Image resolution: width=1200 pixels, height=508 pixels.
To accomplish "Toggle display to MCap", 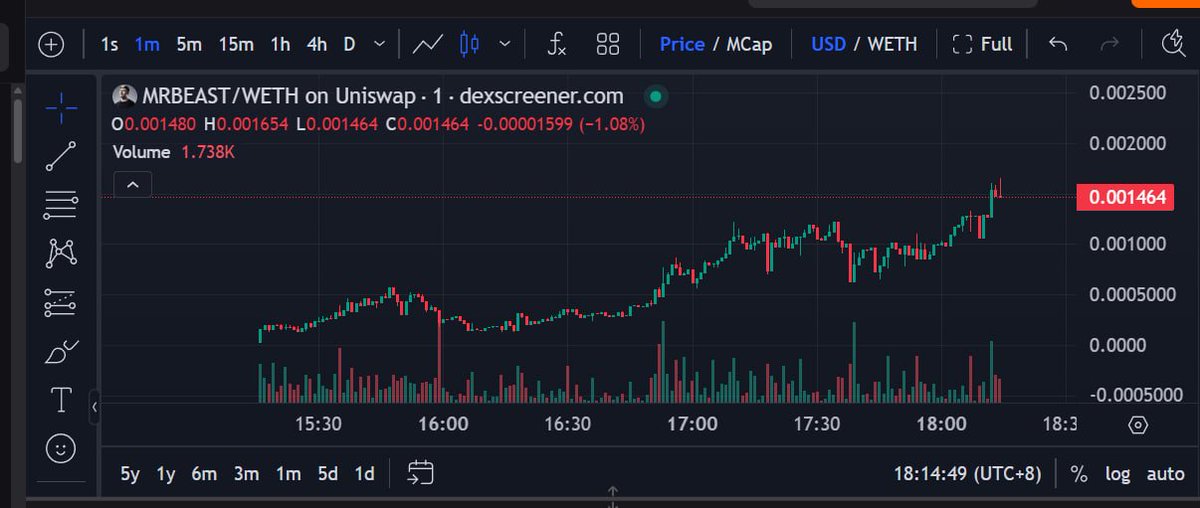I will coord(748,44).
